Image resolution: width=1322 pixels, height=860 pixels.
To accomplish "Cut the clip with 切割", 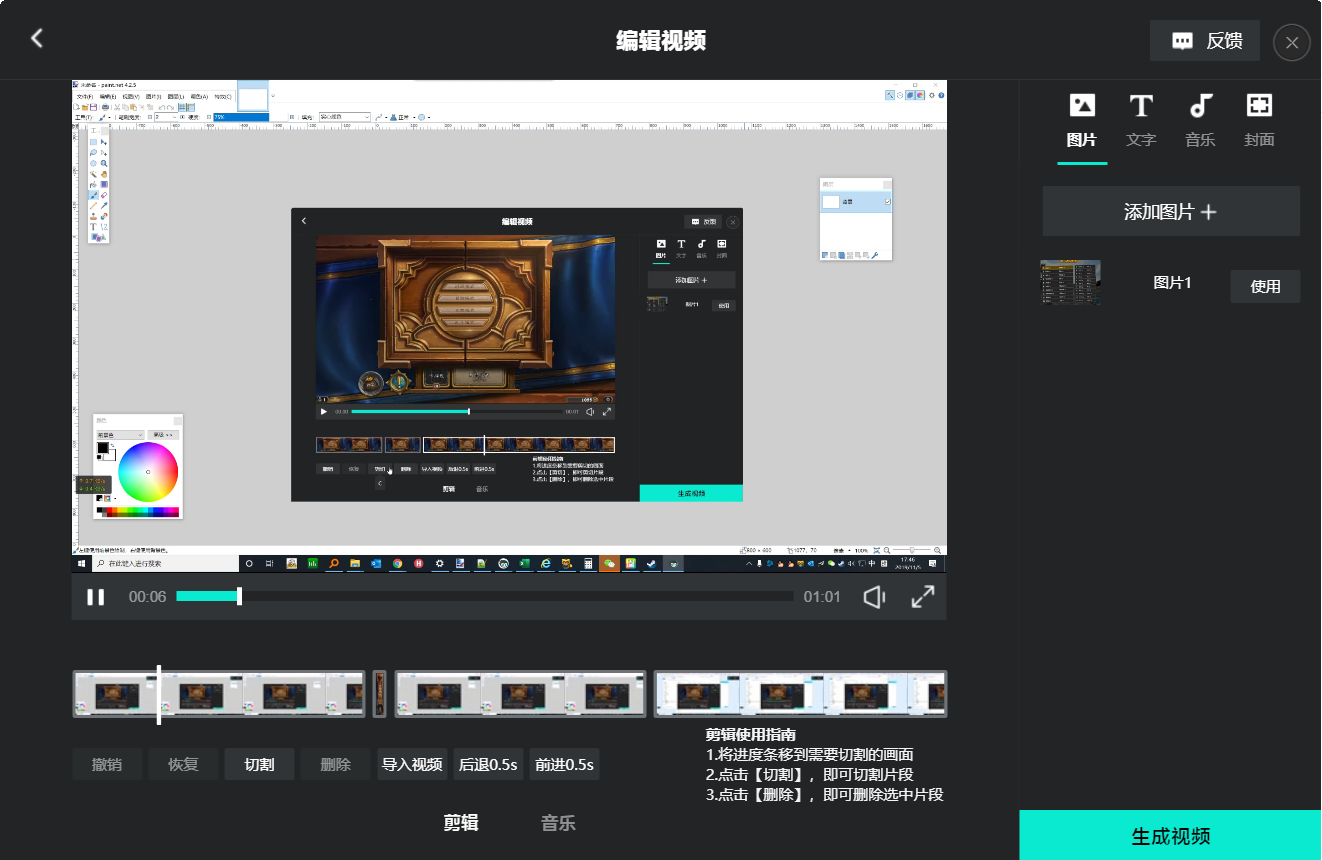I will [259, 764].
